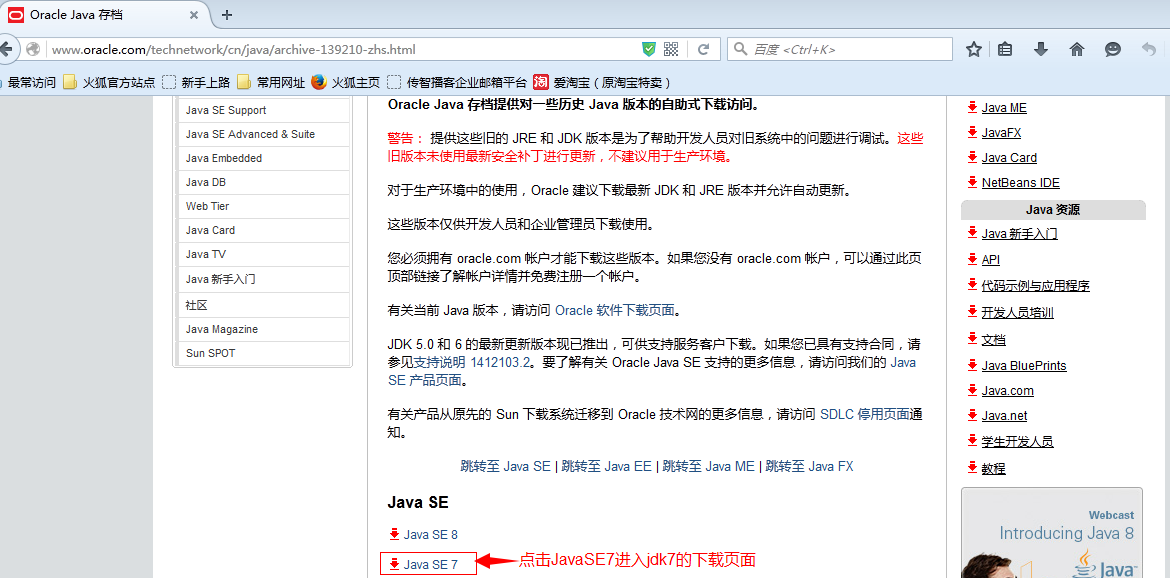Open 开发人员培训 link

coord(1018,312)
